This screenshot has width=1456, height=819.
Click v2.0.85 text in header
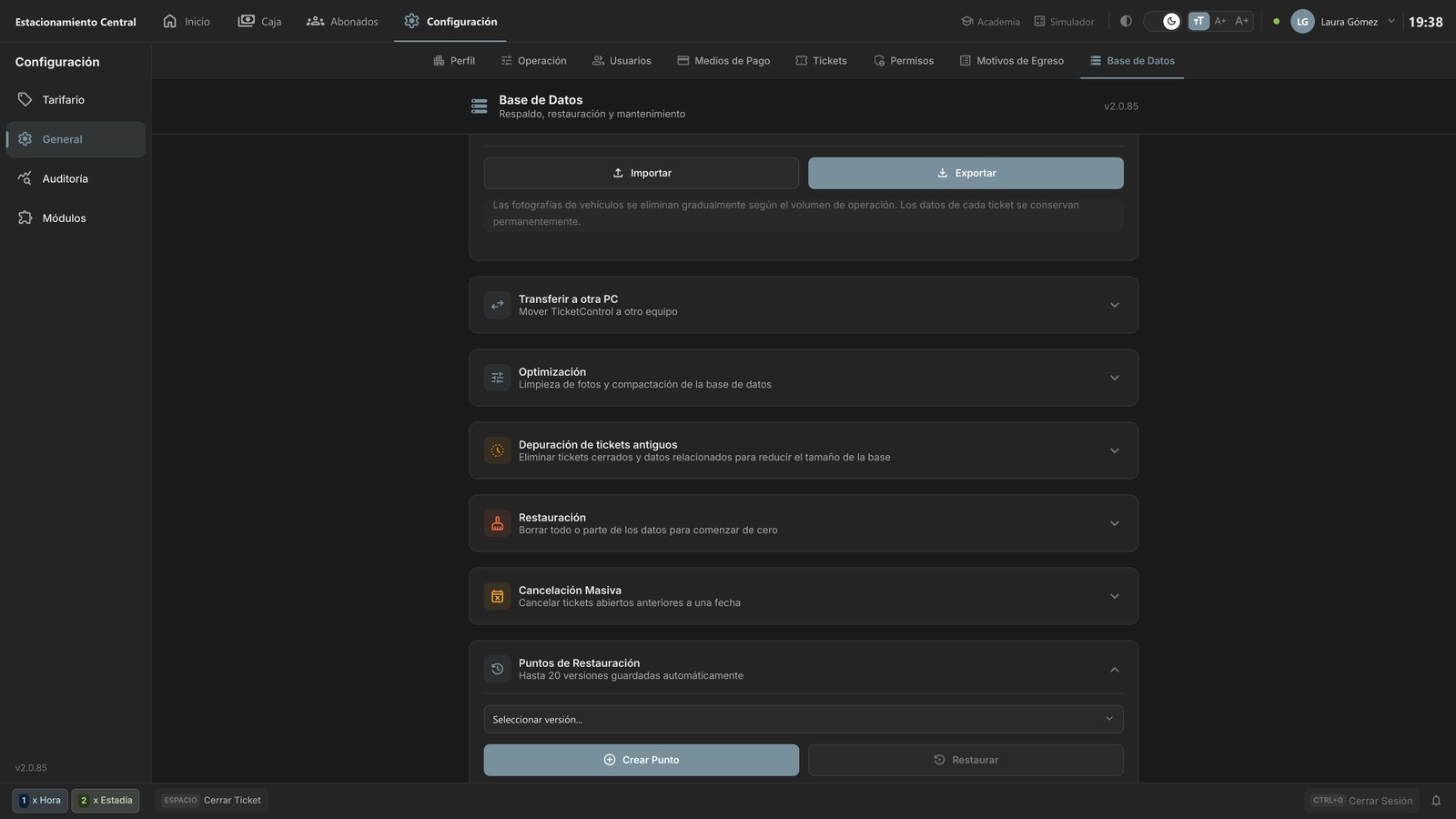[1121, 106]
